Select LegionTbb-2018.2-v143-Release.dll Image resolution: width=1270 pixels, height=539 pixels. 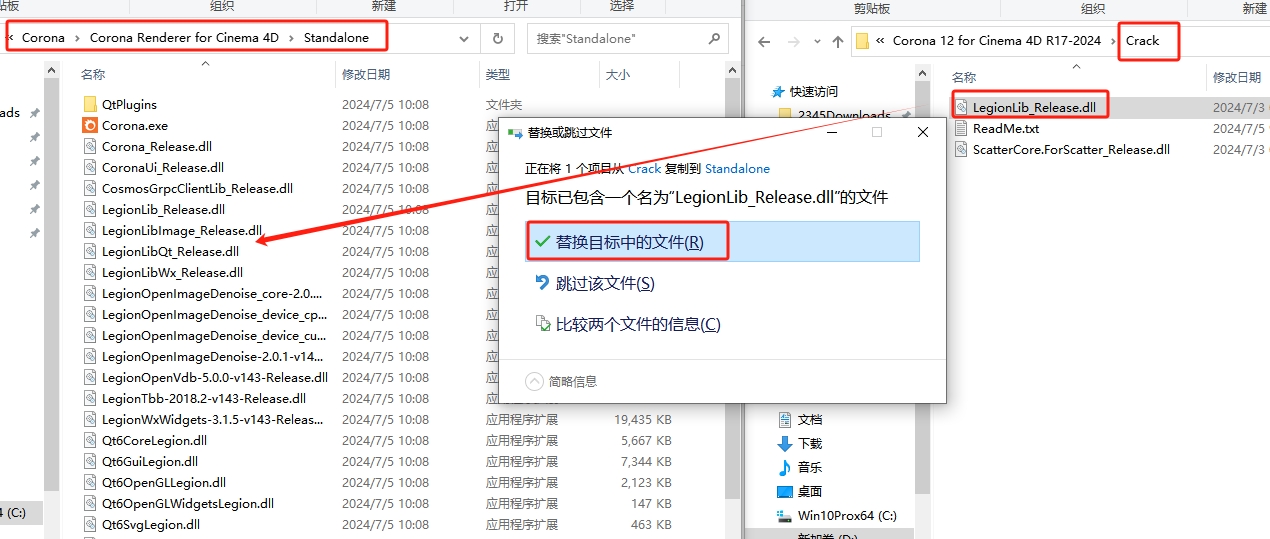click(204, 398)
